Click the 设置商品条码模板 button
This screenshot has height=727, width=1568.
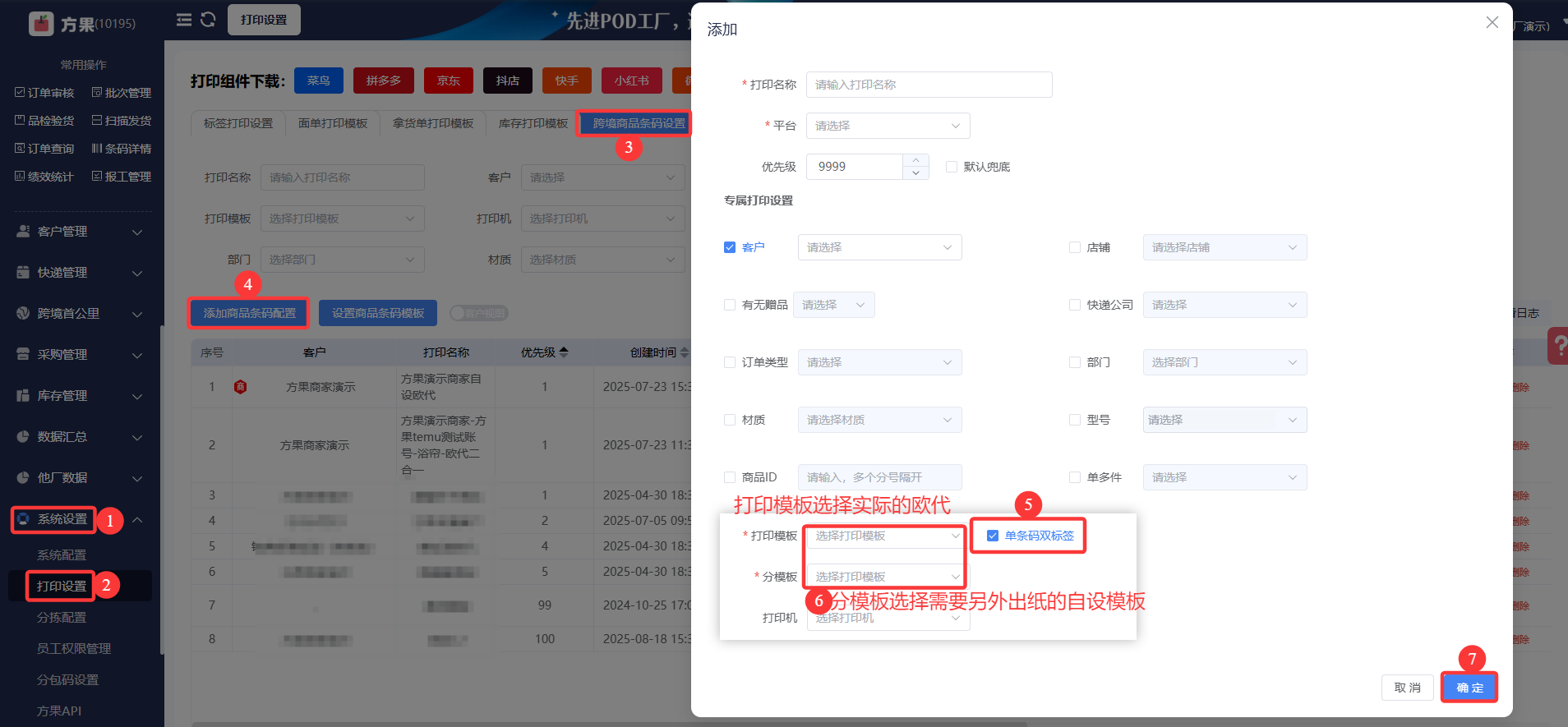point(378,313)
